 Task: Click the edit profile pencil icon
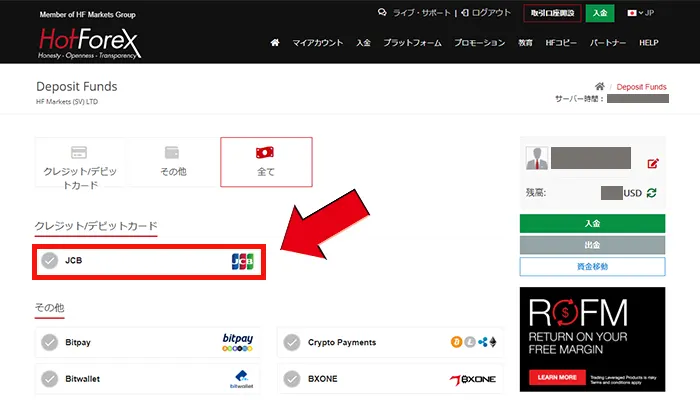point(653,163)
